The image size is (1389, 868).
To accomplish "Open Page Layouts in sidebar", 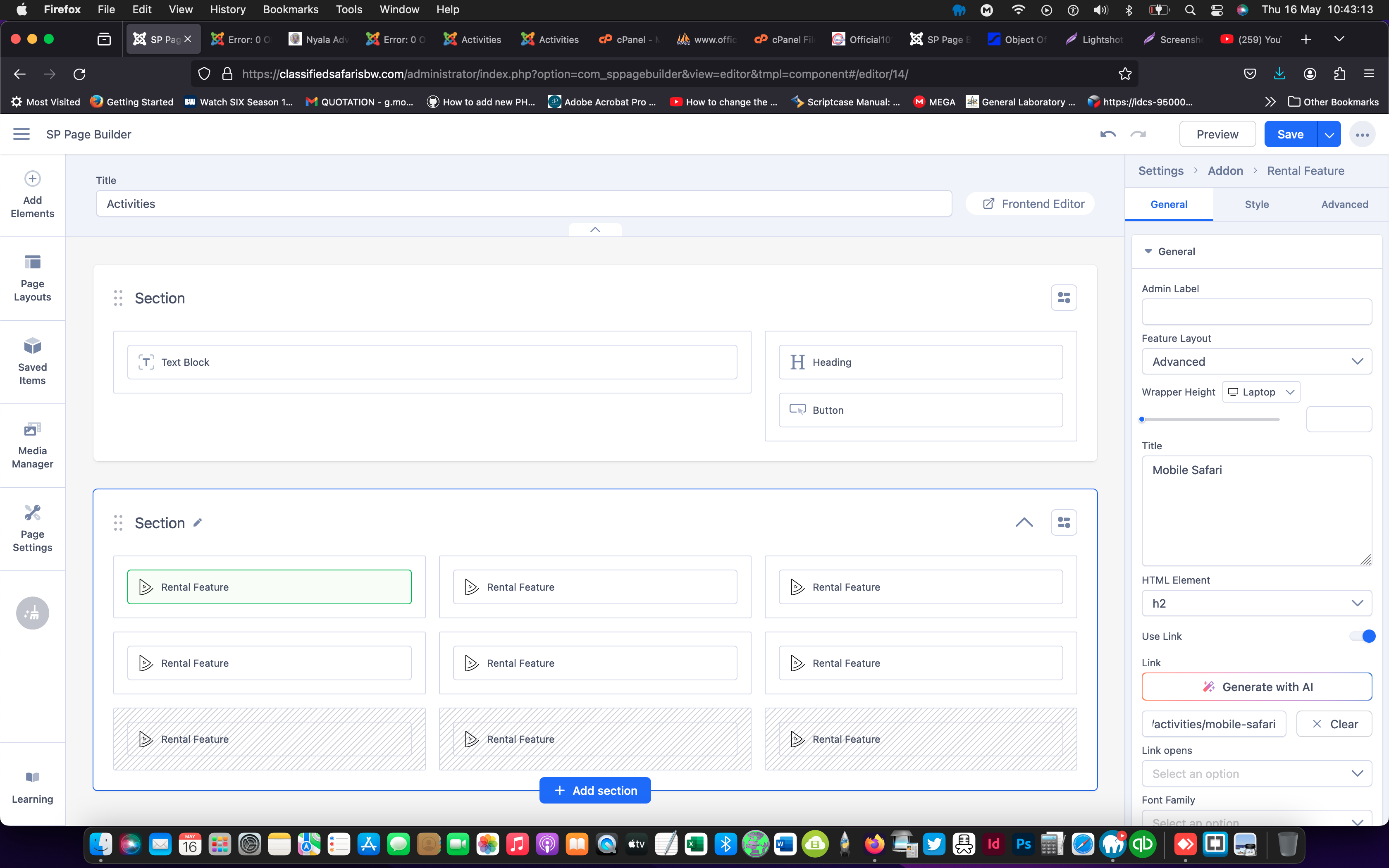I will 32,278.
